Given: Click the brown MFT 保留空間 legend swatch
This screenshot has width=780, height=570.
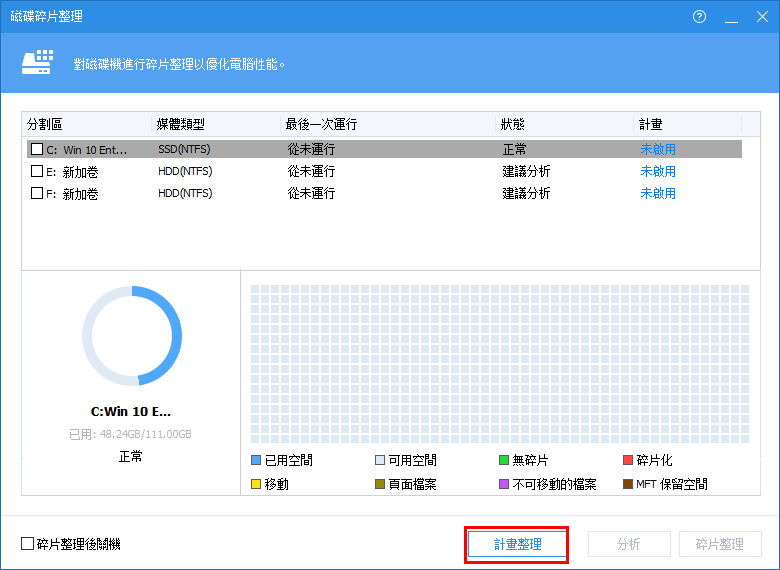Looking at the screenshot, I should click(628, 484).
